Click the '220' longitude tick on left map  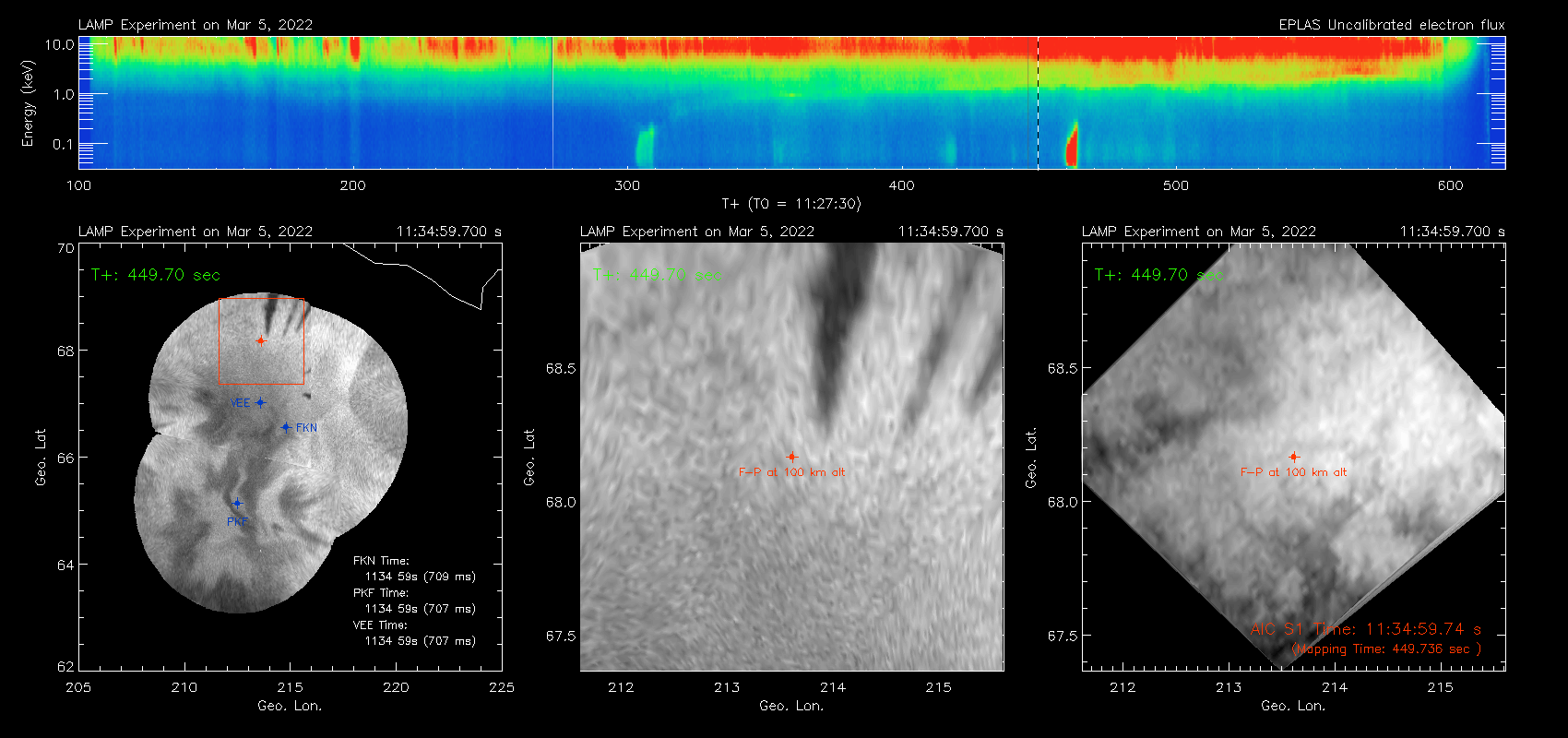point(396,687)
